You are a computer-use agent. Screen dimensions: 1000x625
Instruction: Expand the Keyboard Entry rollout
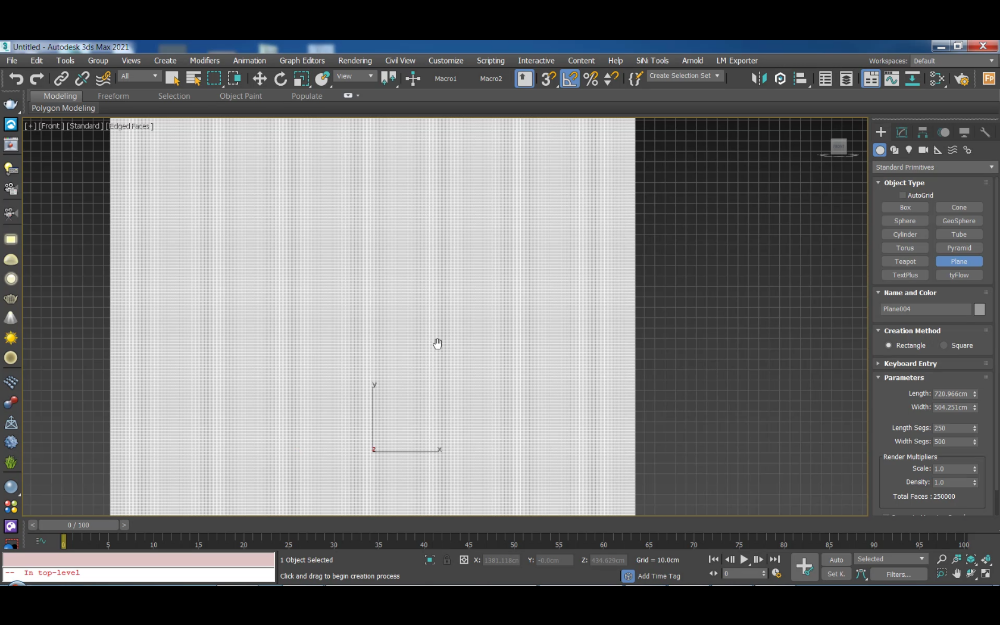910,363
